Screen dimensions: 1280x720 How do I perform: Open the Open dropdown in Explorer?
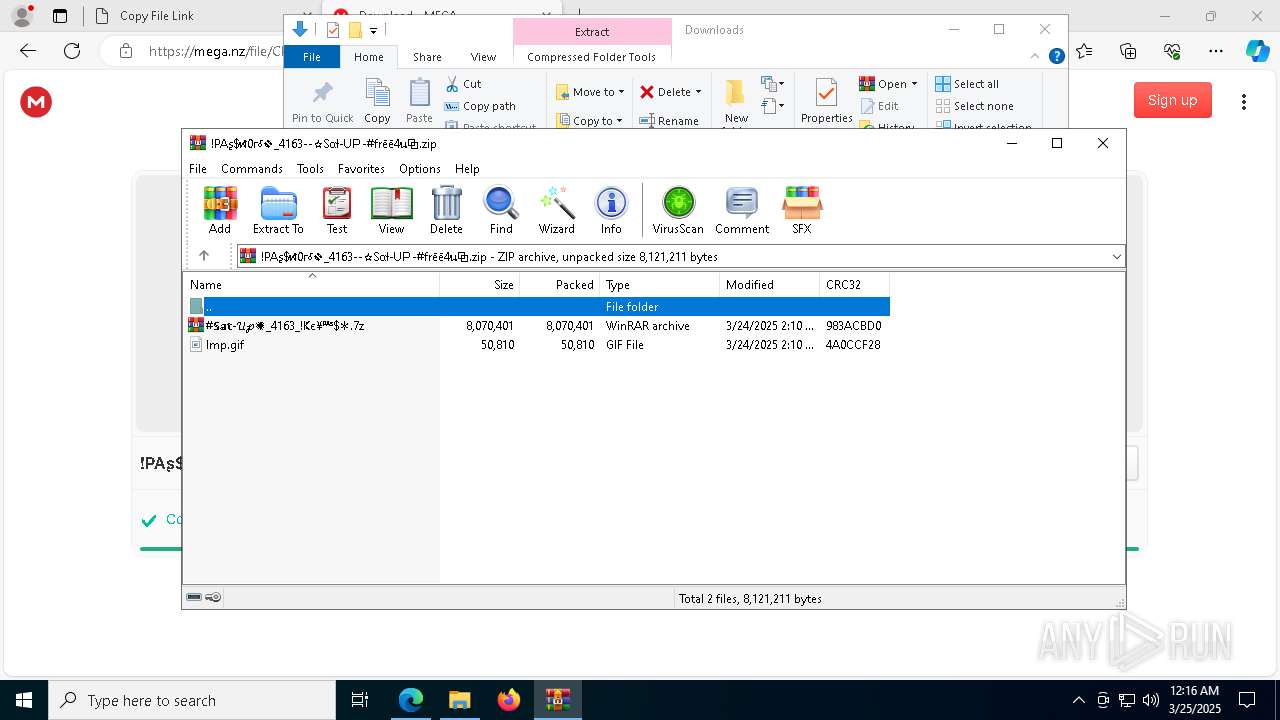click(x=888, y=84)
